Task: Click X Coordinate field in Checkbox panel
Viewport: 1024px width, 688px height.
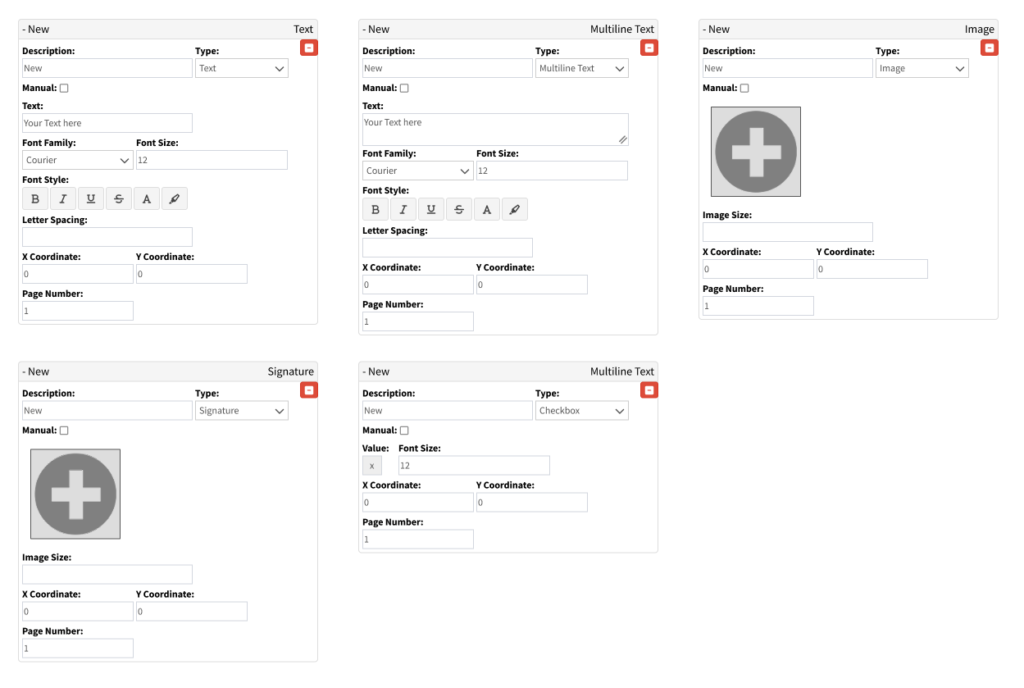Action: pos(418,503)
